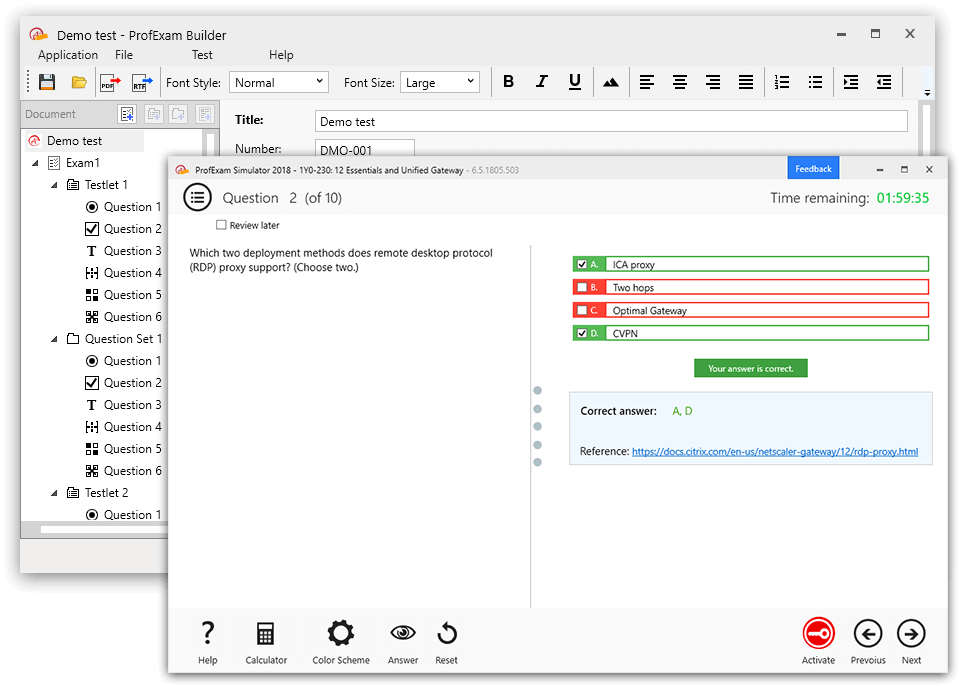Select Question 3 under Testlet 1
This screenshot has height=686, width=959.
pyautogui.click(x=124, y=251)
